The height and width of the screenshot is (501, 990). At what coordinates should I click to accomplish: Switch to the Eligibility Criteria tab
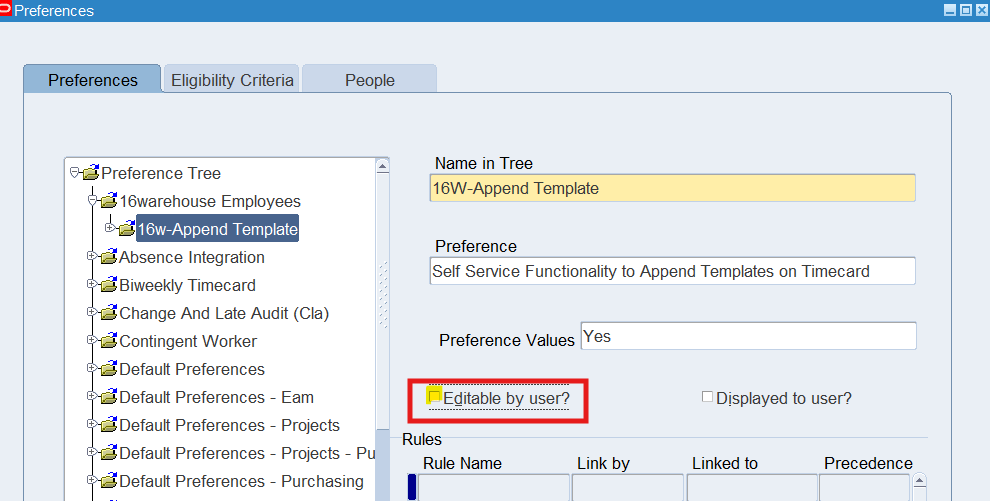click(x=232, y=80)
